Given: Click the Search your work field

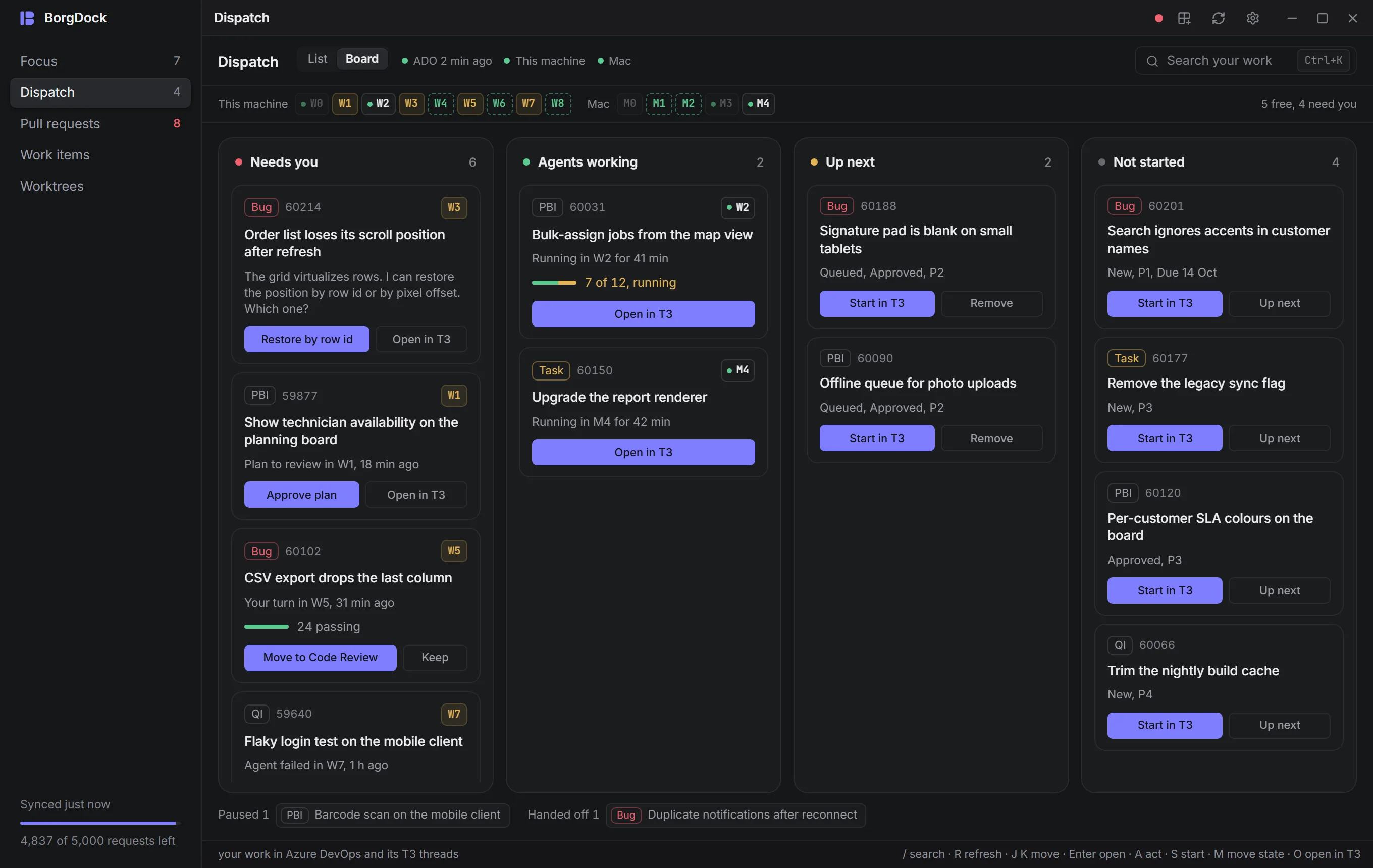Looking at the screenshot, I should tap(1245, 61).
